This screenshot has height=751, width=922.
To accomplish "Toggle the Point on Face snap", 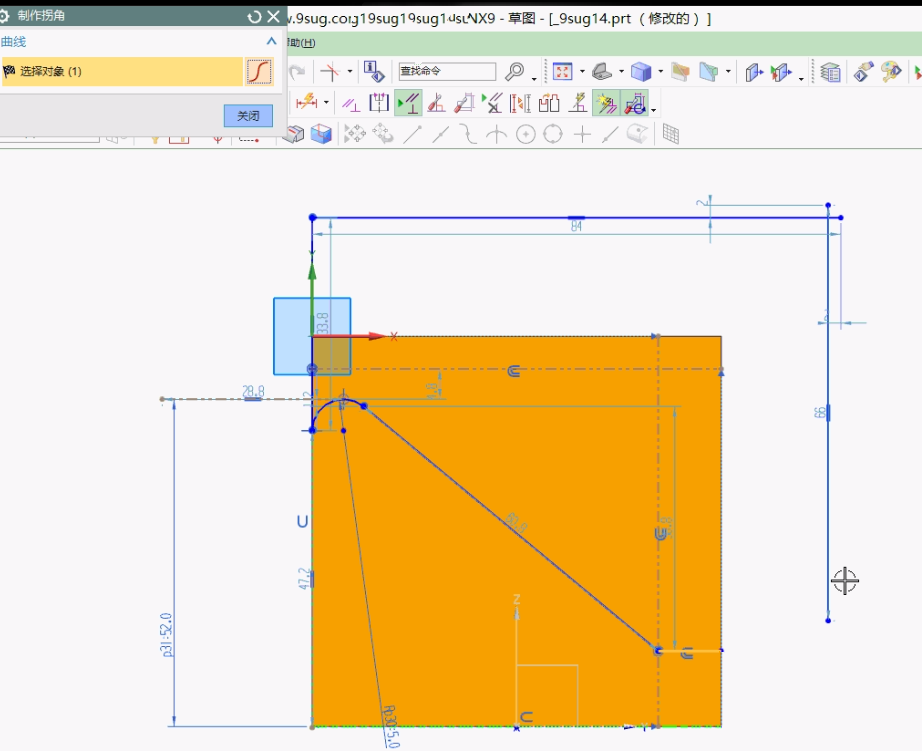I will (x=637, y=134).
